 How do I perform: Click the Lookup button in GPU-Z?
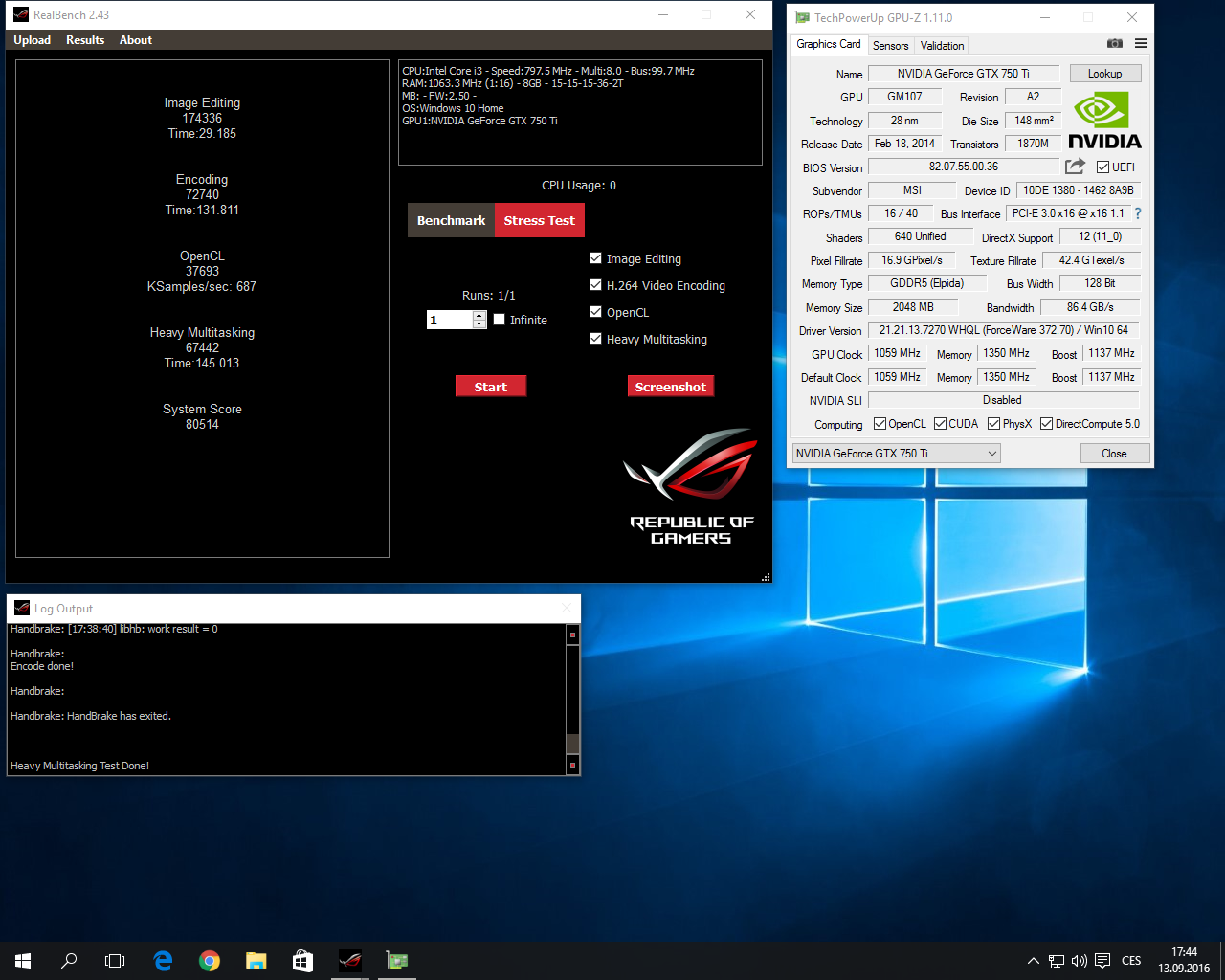point(1104,74)
